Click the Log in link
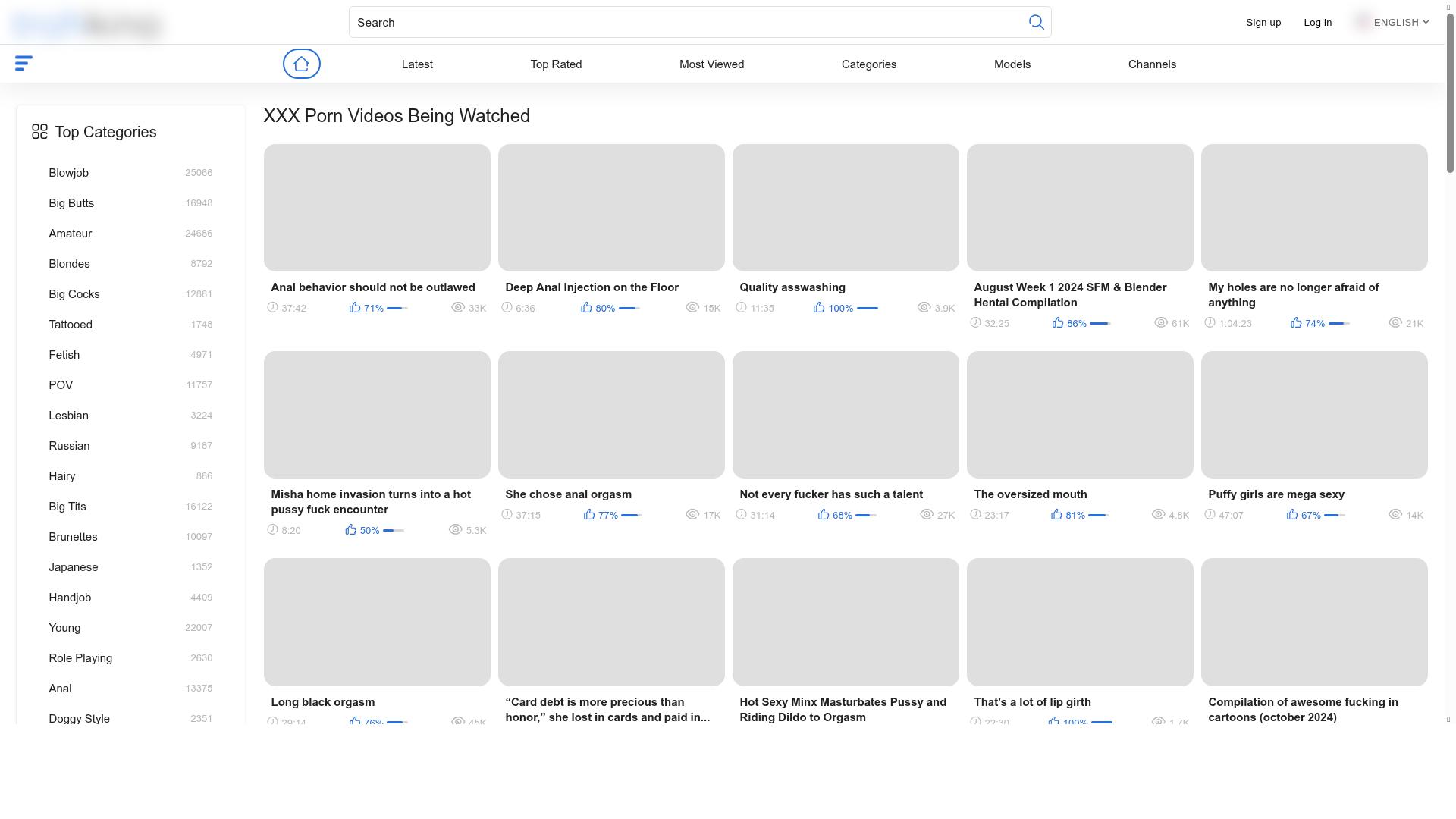 coord(1317,23)
